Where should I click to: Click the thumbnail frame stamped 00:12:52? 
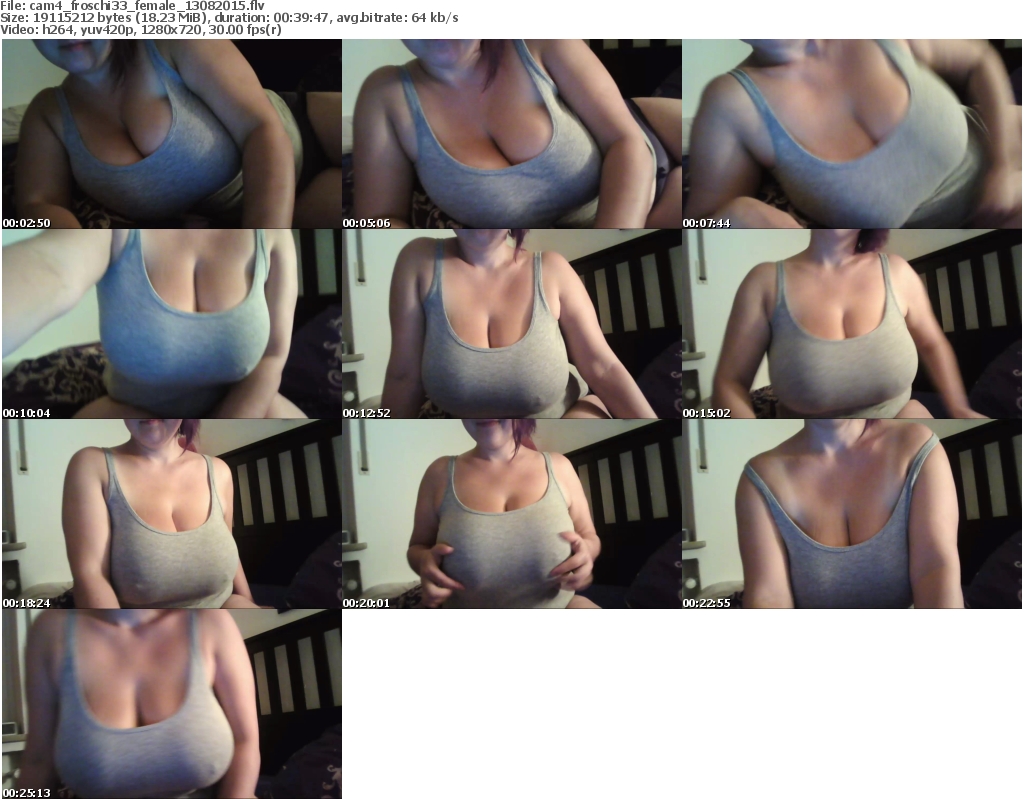[x=512, y=324]
